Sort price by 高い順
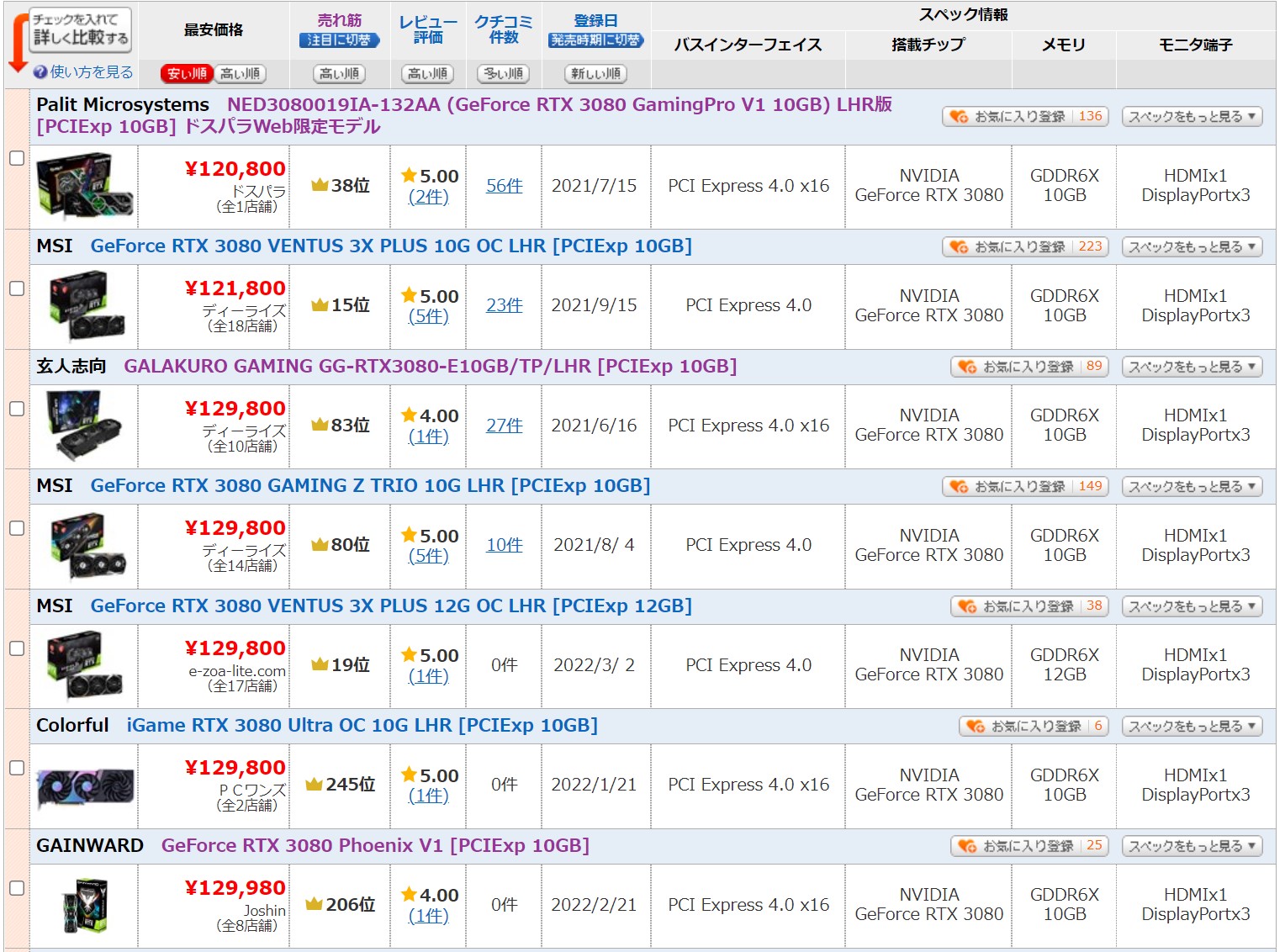The image size is (1285, 952). point(241,74)
